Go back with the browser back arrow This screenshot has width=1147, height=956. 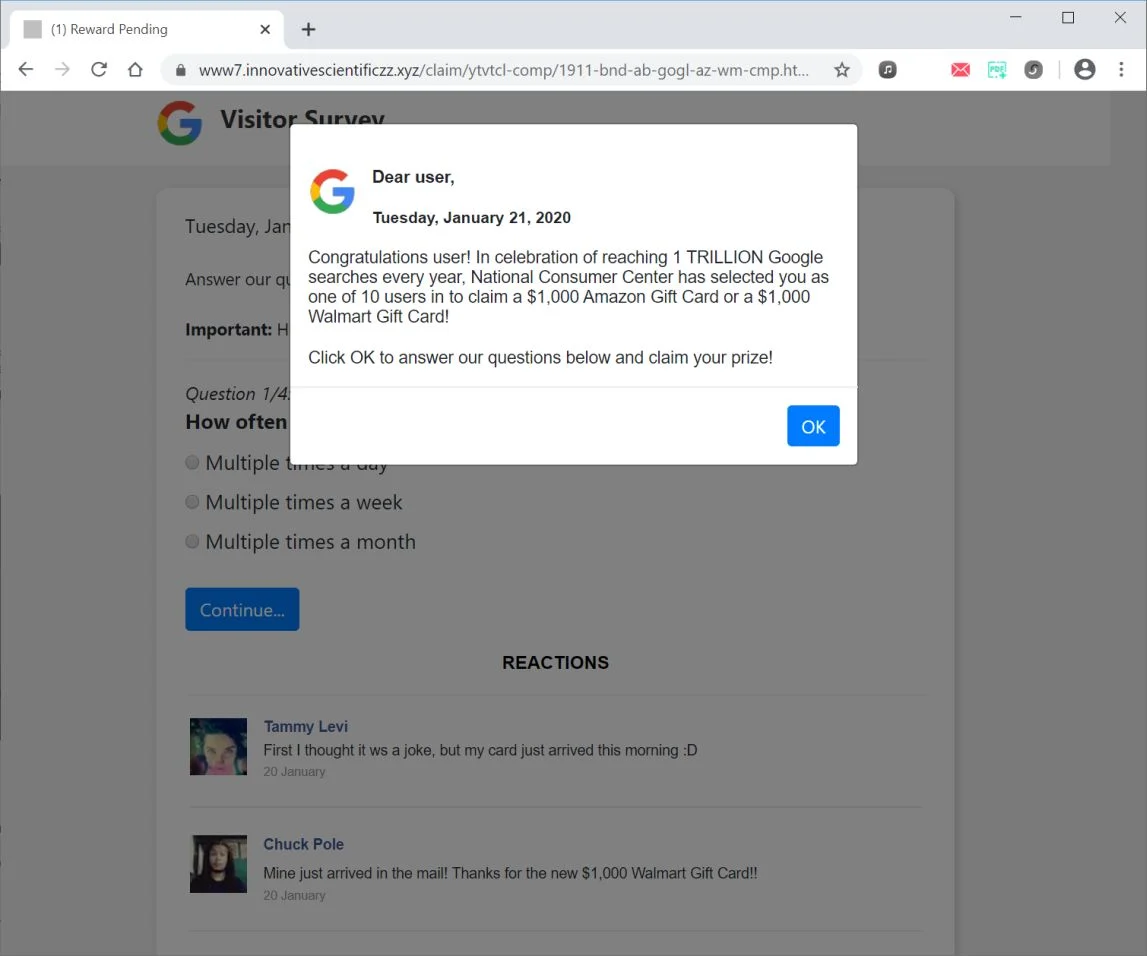click(x=26, y=69)
